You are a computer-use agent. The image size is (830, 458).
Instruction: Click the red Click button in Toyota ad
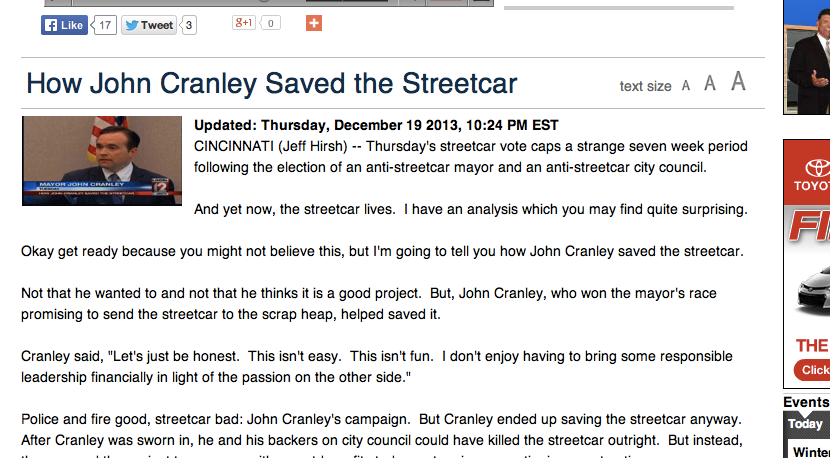[813, 370]
